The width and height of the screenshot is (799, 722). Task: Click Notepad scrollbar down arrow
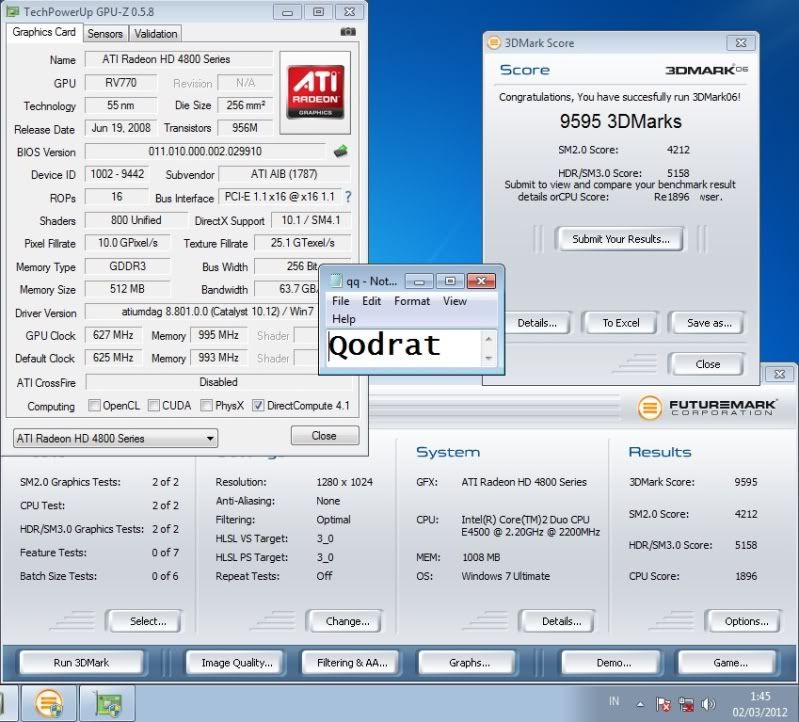point(488,358)
